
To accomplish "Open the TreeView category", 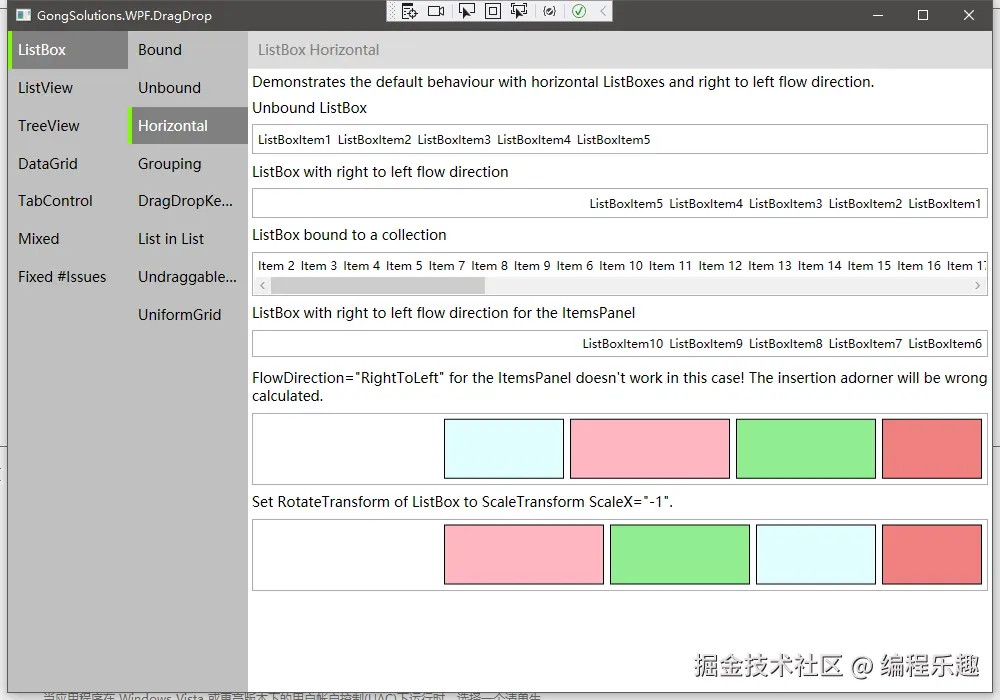I will coord(68,126).
